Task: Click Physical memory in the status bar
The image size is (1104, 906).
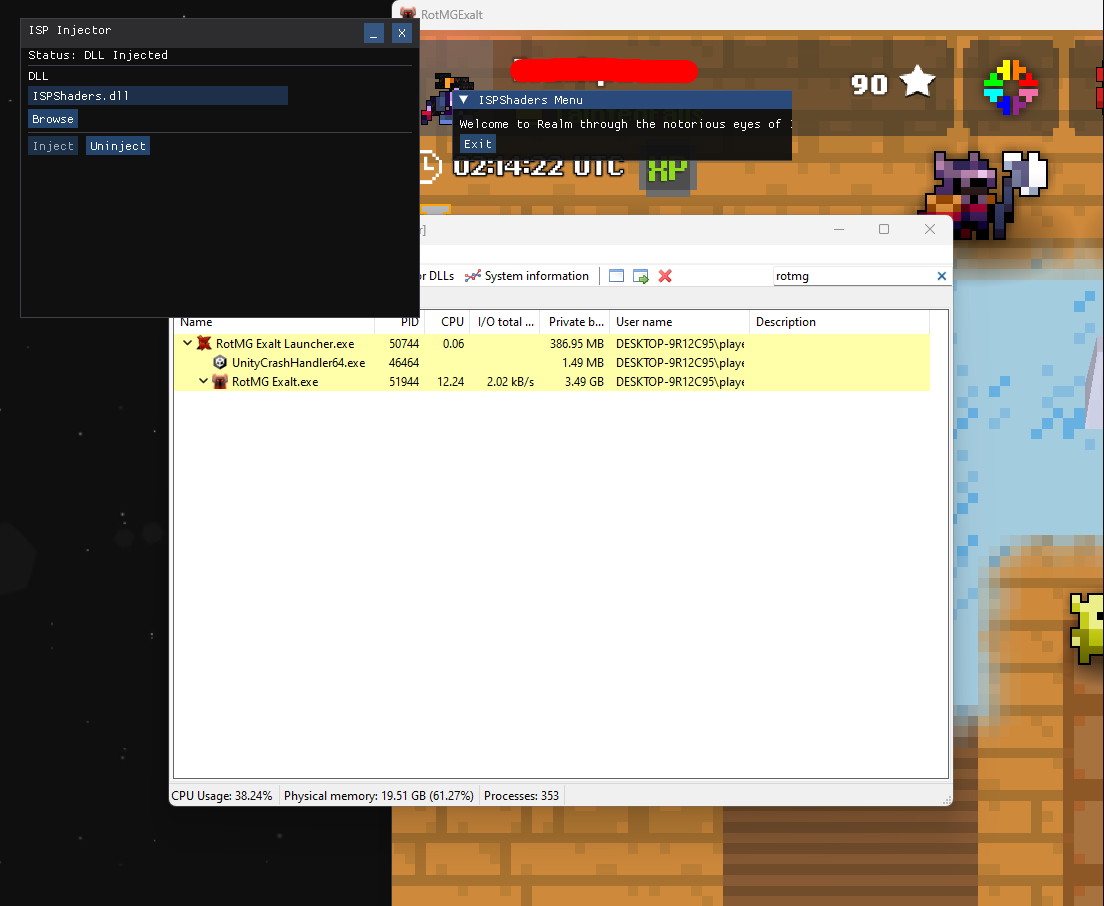Action: [x=379, y=795]
